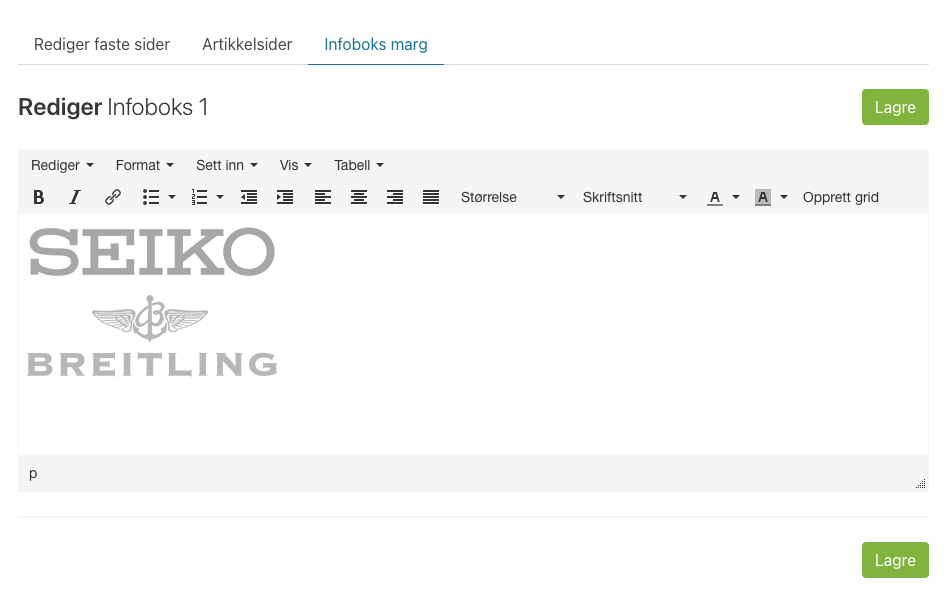The width and height of the screenshot is (952, 601).
Task: Open text color picker arrow
Action: click(736, 197)
